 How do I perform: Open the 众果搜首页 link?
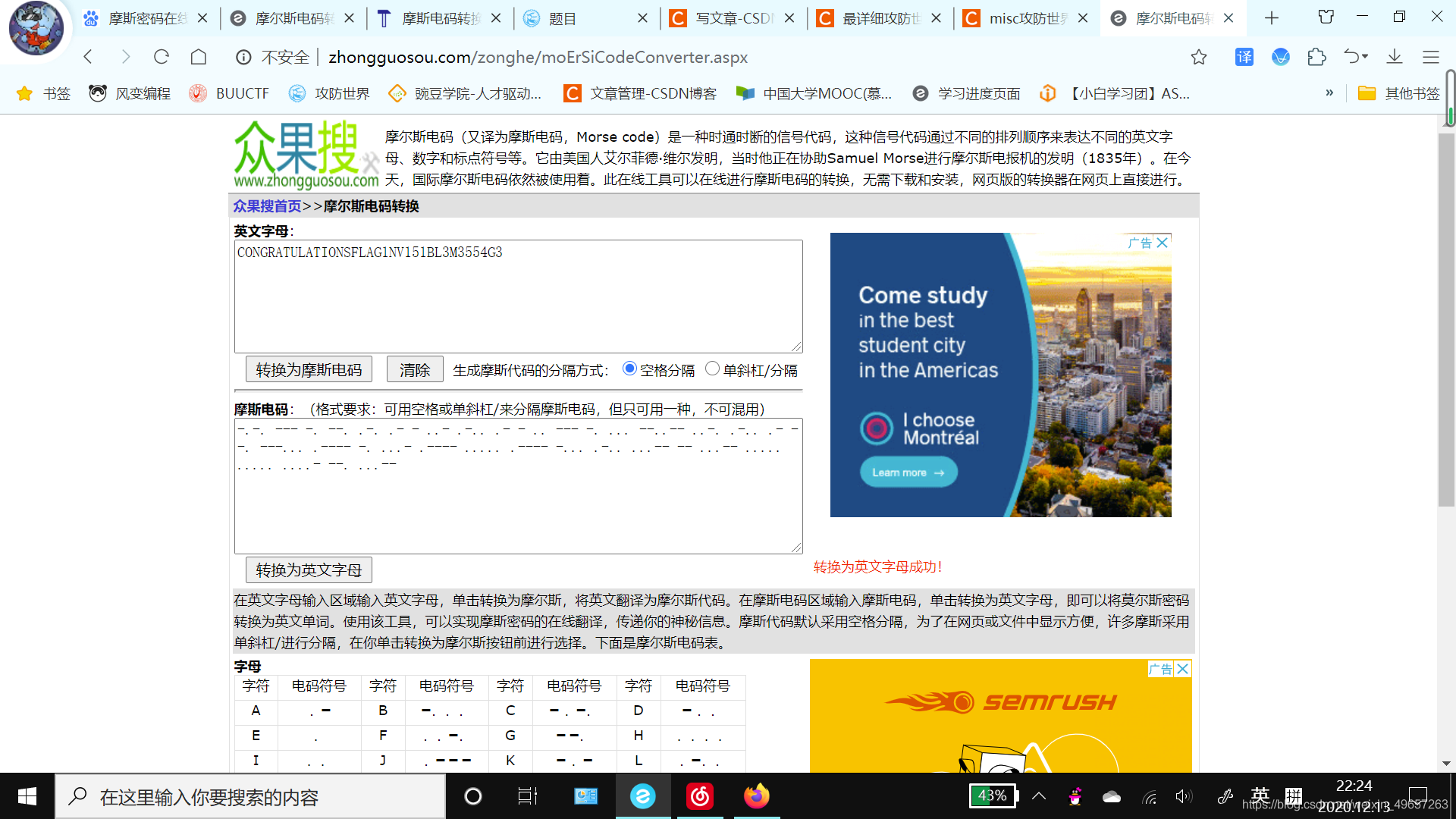(x=266, y=206)
